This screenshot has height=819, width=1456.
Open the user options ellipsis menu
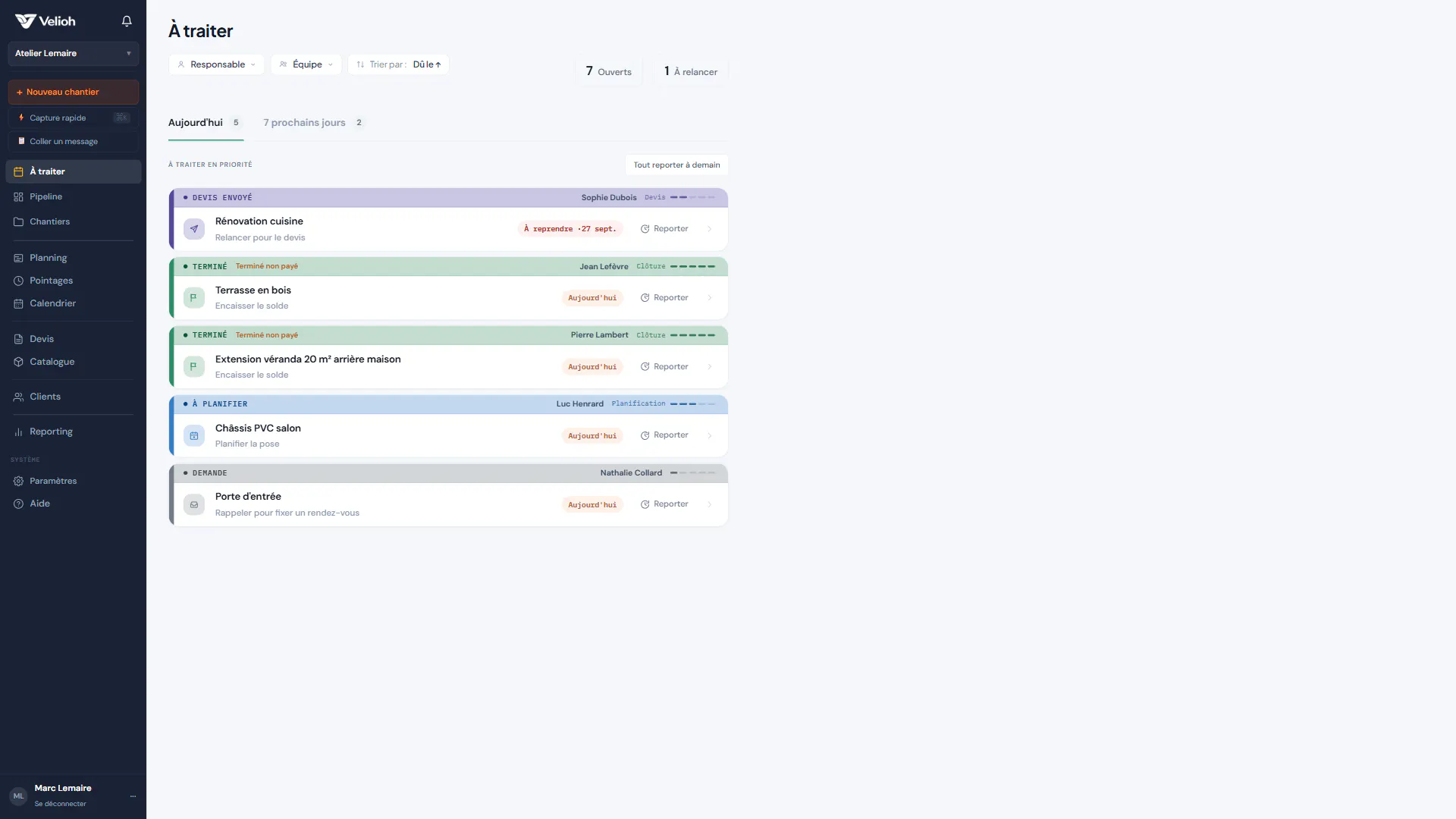(133, 796)
